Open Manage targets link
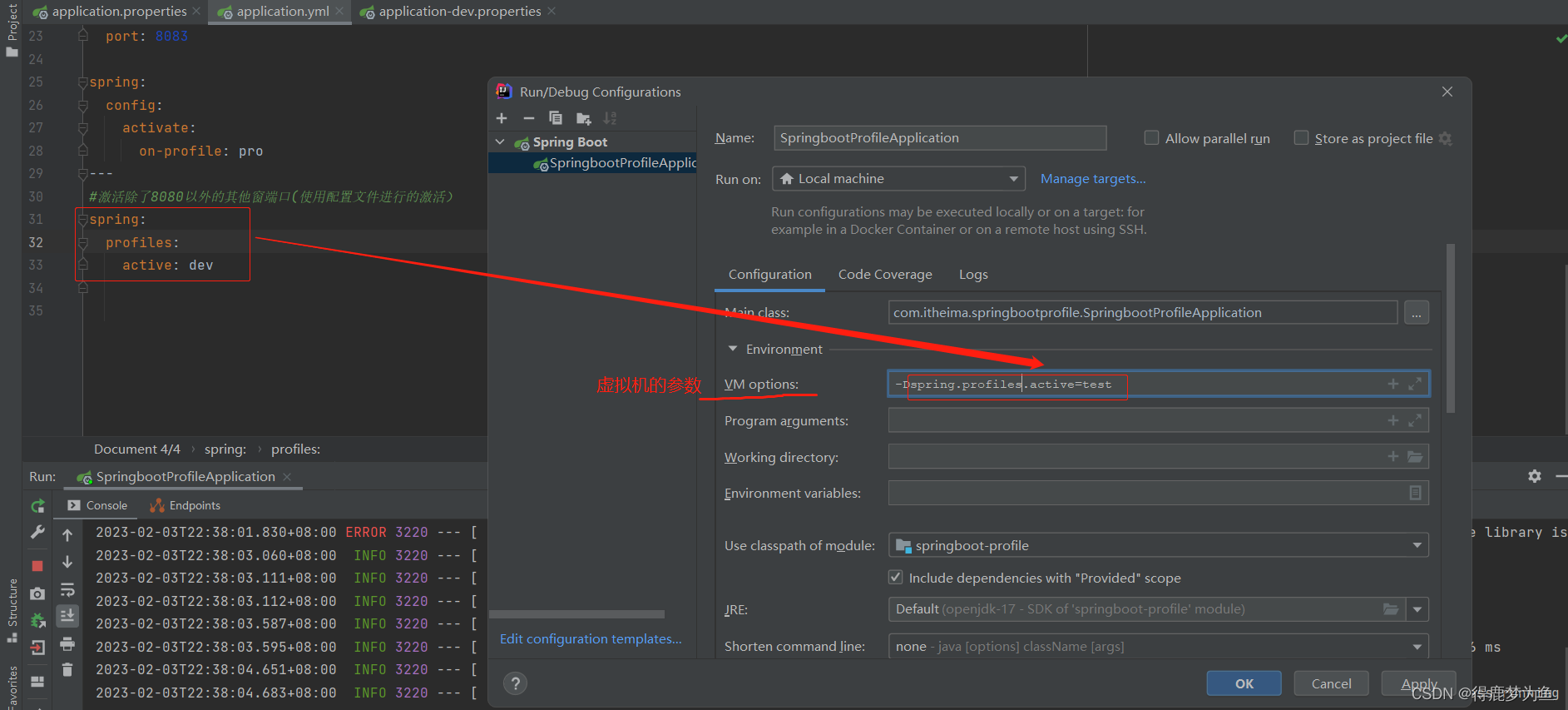This screenshot has height=710, width=1568. pos(1093,179)
